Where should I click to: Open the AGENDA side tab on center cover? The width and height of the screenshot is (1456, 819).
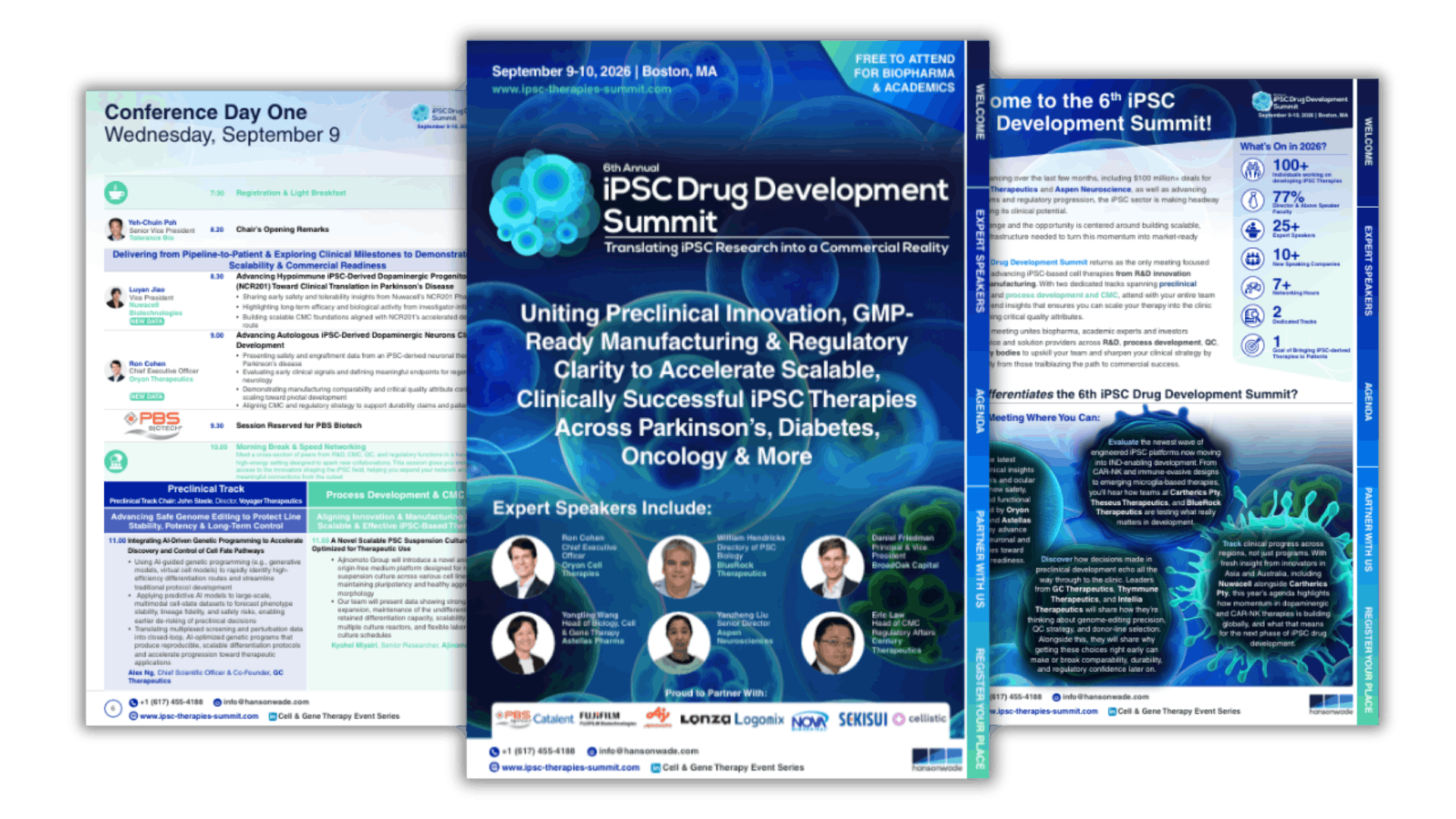979,410
